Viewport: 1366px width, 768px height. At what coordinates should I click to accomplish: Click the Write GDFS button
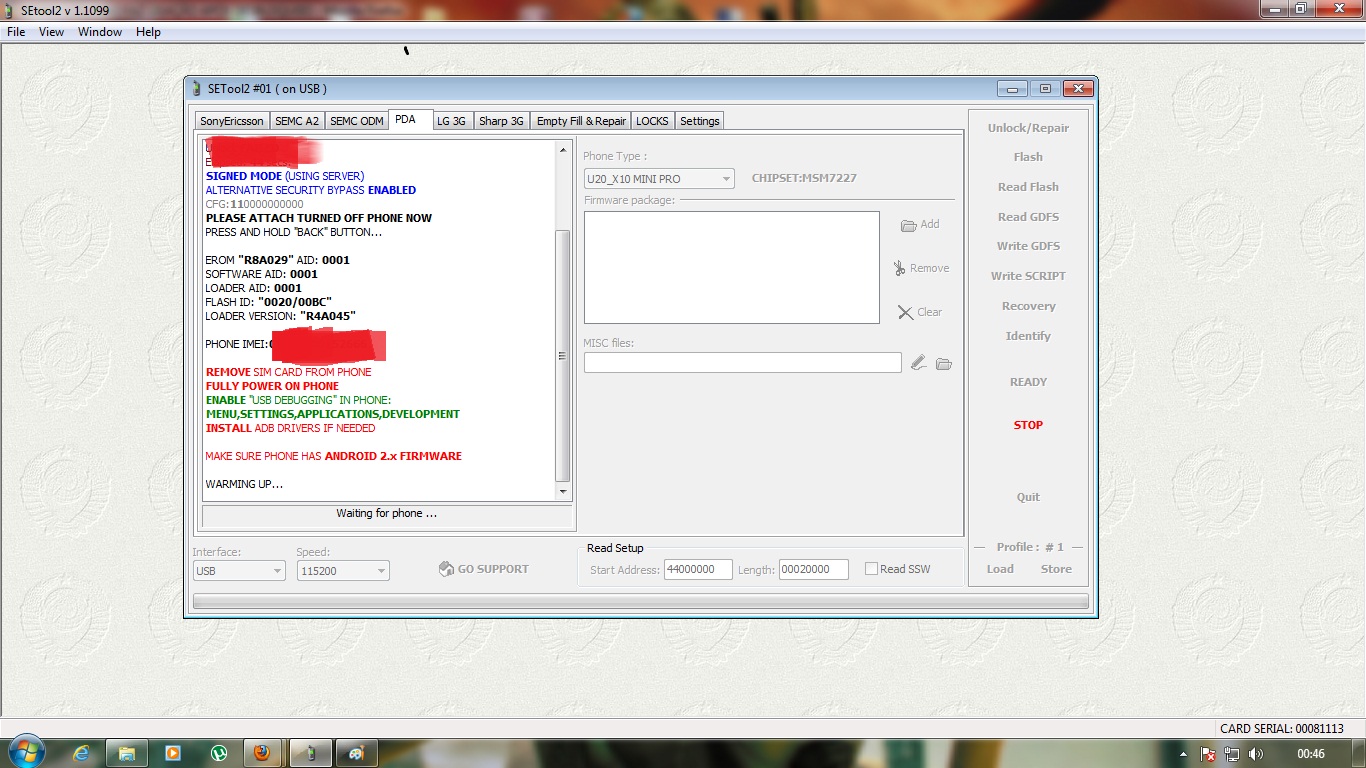click(x=1028, y=246)
